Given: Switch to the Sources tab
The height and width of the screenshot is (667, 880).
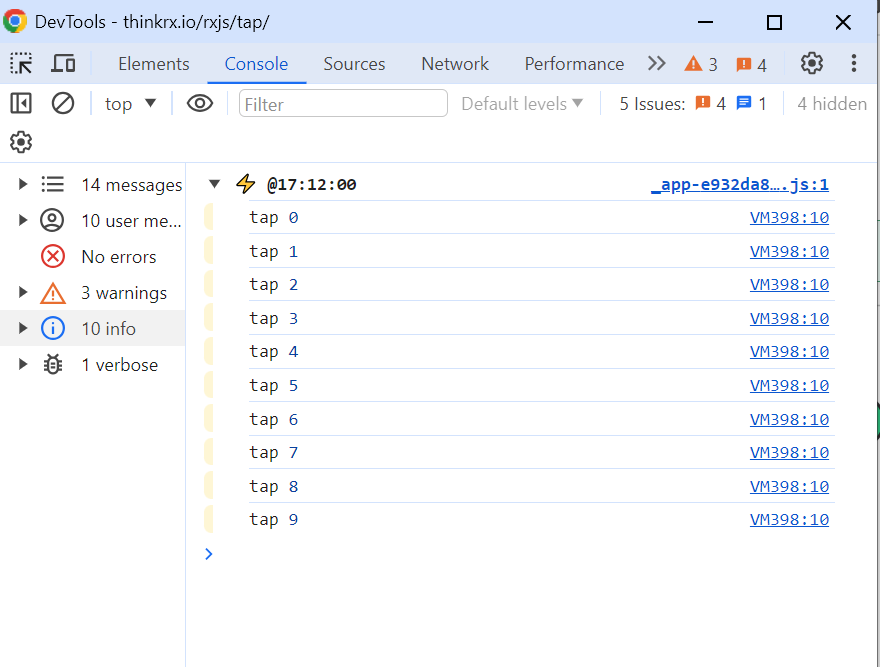Looking at the screenshot, I should point(354,63).
